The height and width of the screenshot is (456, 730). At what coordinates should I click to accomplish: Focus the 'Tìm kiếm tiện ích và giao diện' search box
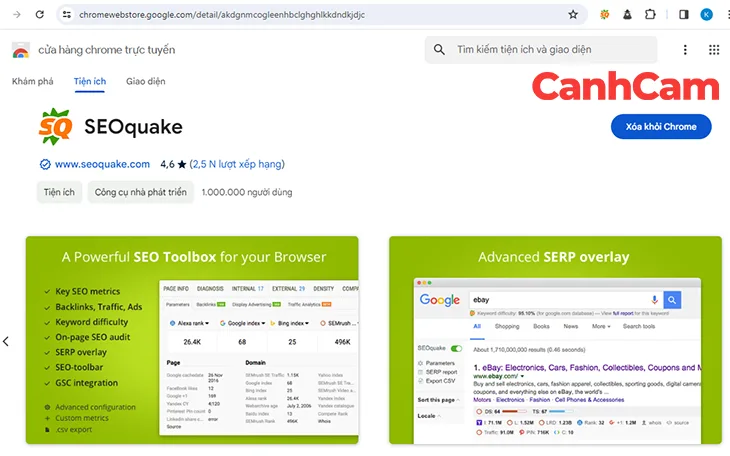pos(541,49)
